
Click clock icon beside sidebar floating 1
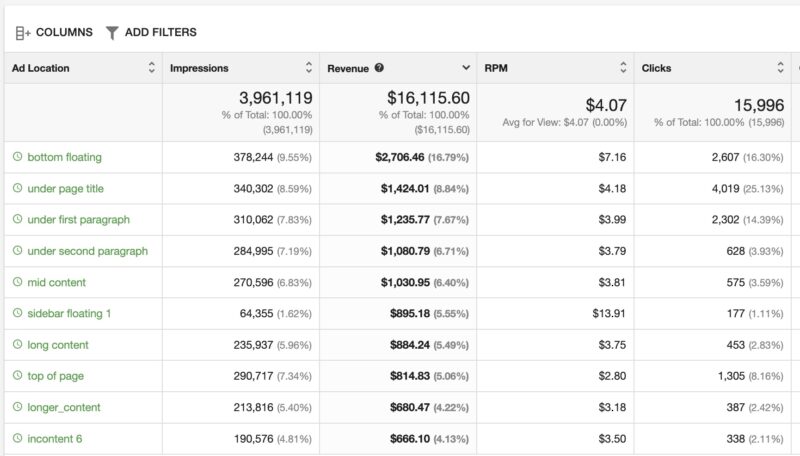point(17,313)
